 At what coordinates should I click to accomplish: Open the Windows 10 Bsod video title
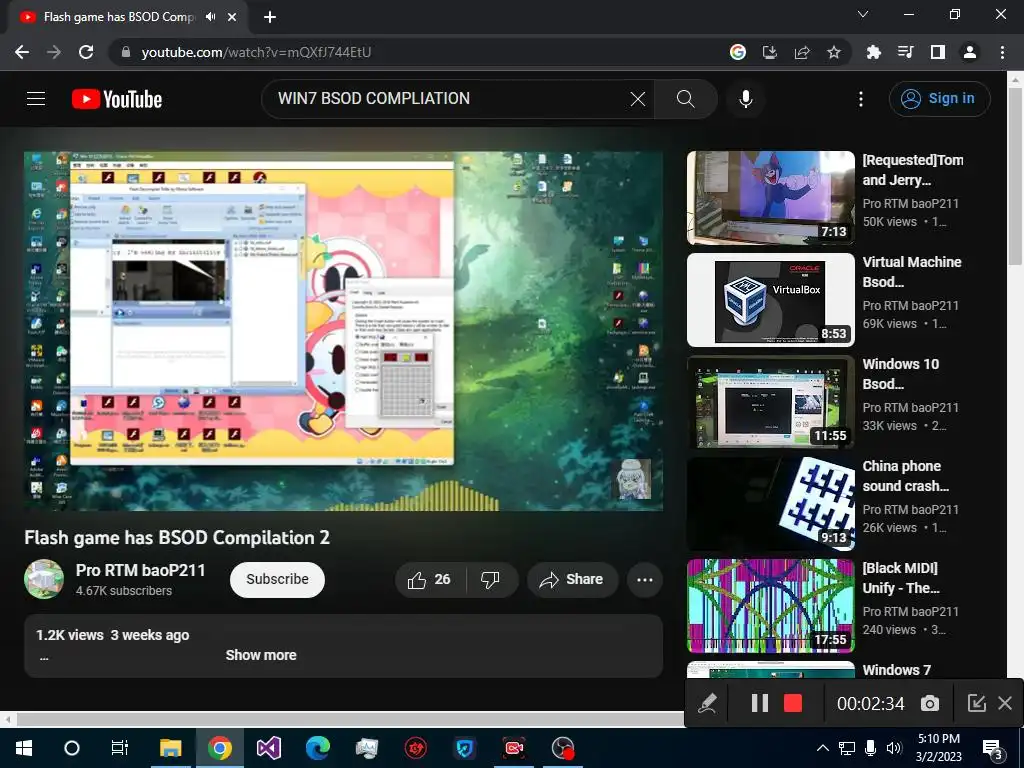point(901,374)
